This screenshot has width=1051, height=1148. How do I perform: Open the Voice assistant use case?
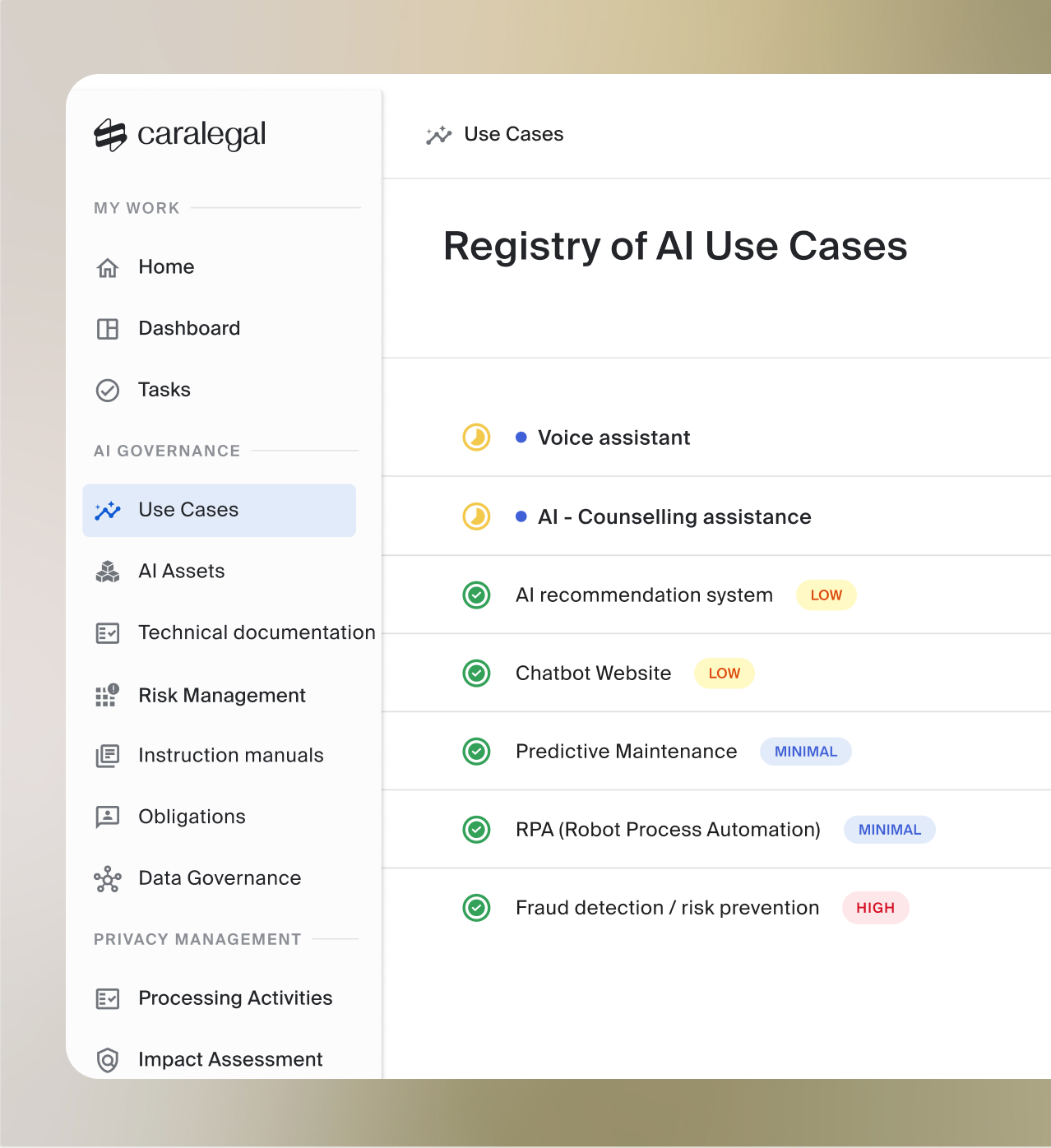614,437
